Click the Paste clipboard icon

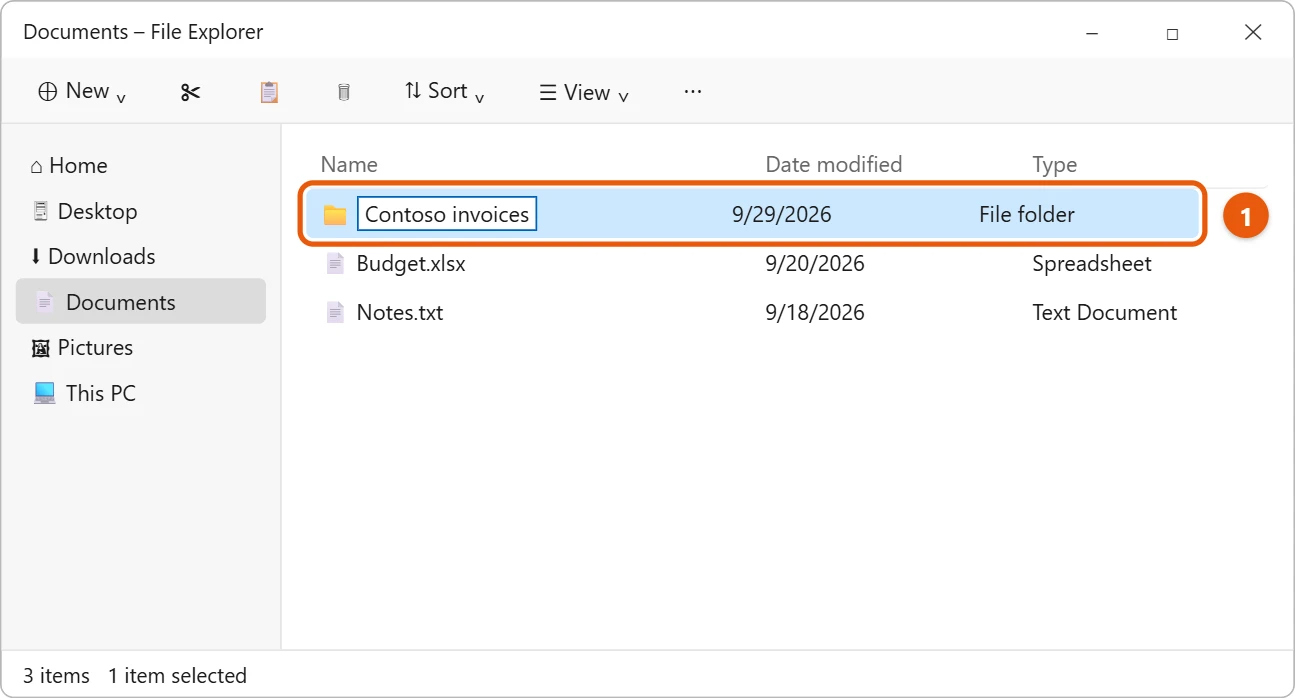tap(268, 92)
